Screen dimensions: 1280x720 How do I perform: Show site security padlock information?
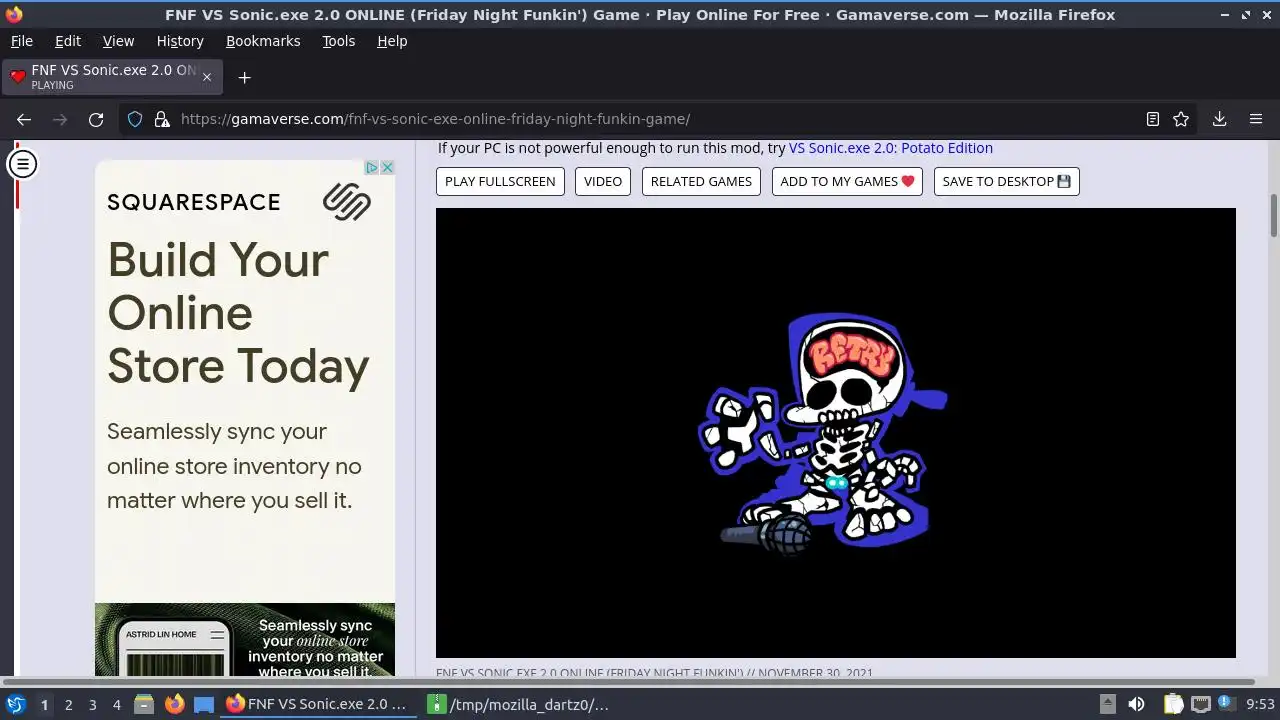pyautogui.click(x=162, y=119)
